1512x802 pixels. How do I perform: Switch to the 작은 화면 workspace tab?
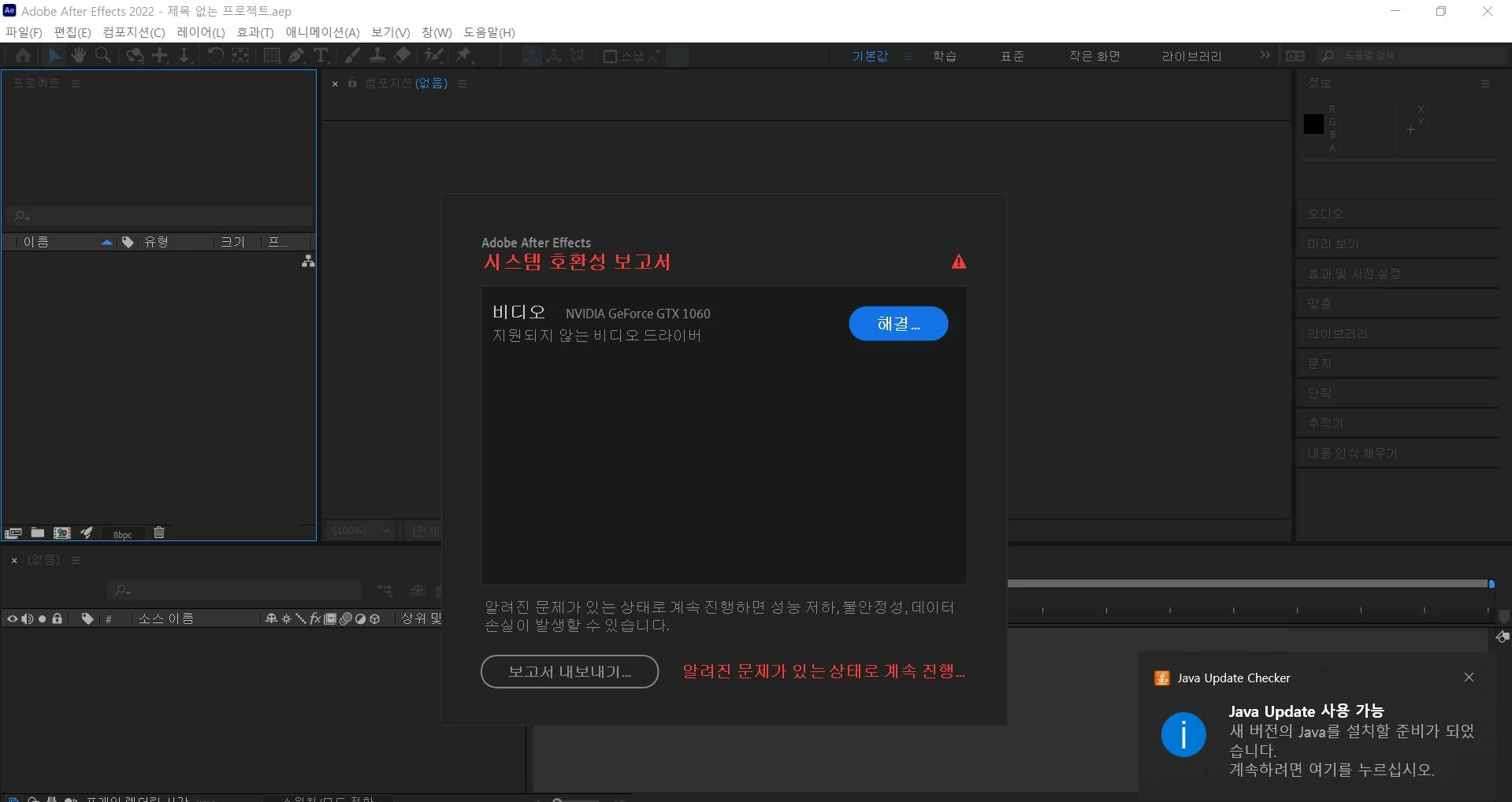(1094, 56)
